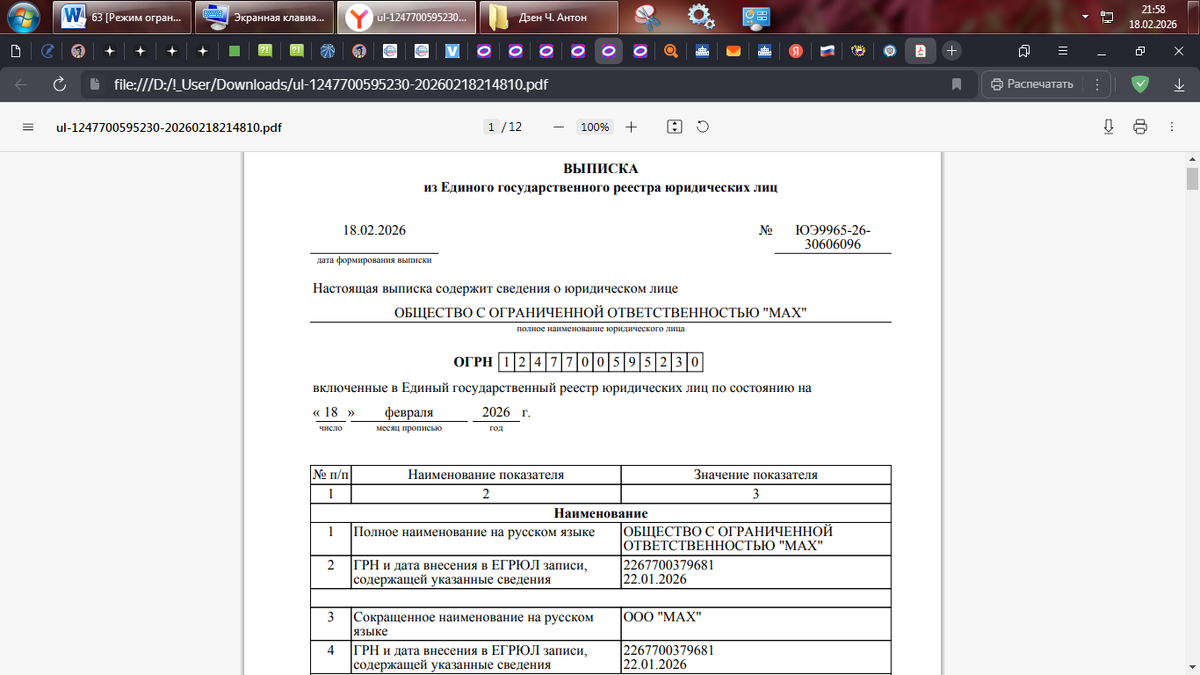Image resolution: width=1200 pixels, height=675 pixels.
Task: Open the browser bookmarks panel icon
Action: [1024, 50]
